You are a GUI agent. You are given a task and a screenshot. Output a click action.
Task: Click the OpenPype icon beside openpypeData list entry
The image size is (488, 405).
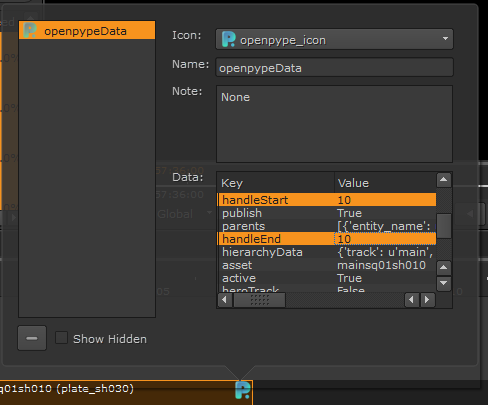30,30
